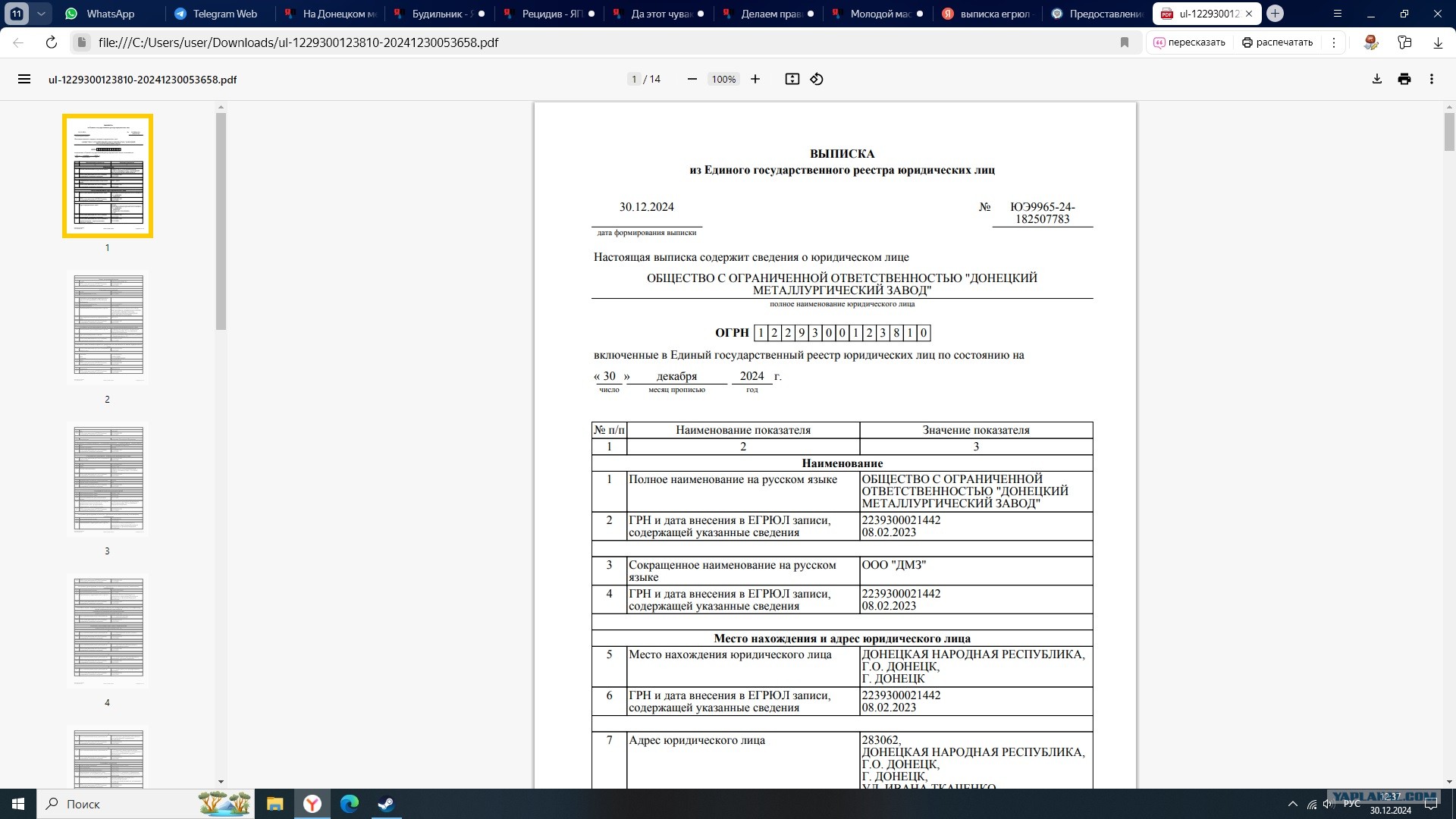
Task: Click the "распечатать" button
Action: tap(1277, 42)
